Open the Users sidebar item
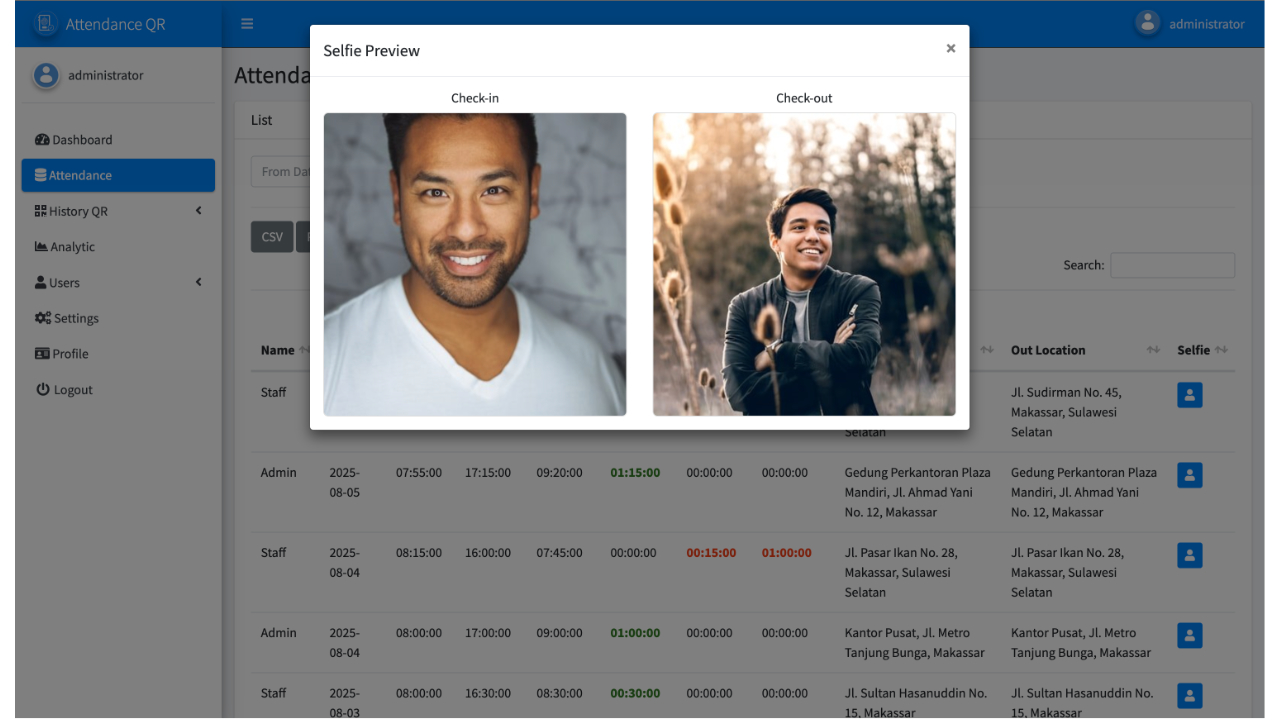This screenshot has width=1280, height=720. (118, 283)
